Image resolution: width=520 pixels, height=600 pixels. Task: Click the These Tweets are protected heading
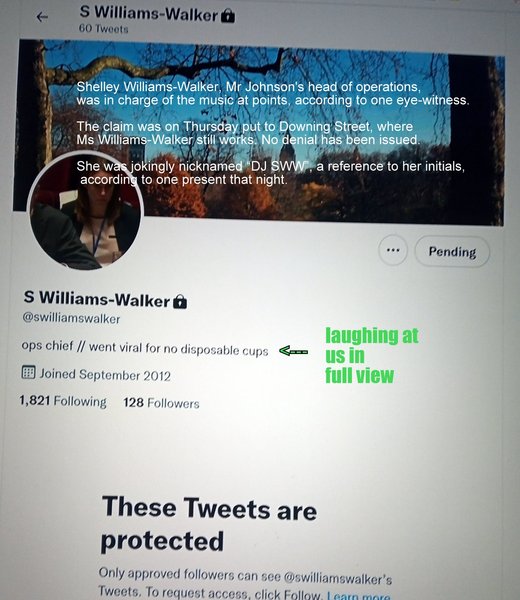(x=209, y=523)
